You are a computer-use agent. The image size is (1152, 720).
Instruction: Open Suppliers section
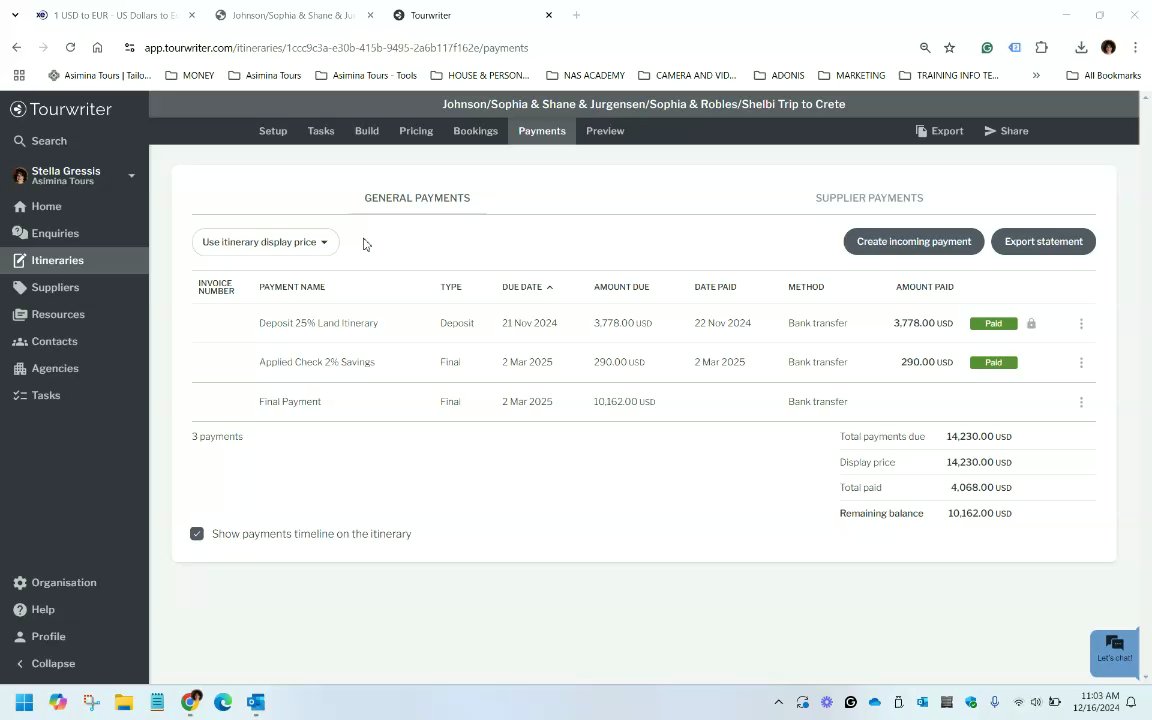point(46,287)
